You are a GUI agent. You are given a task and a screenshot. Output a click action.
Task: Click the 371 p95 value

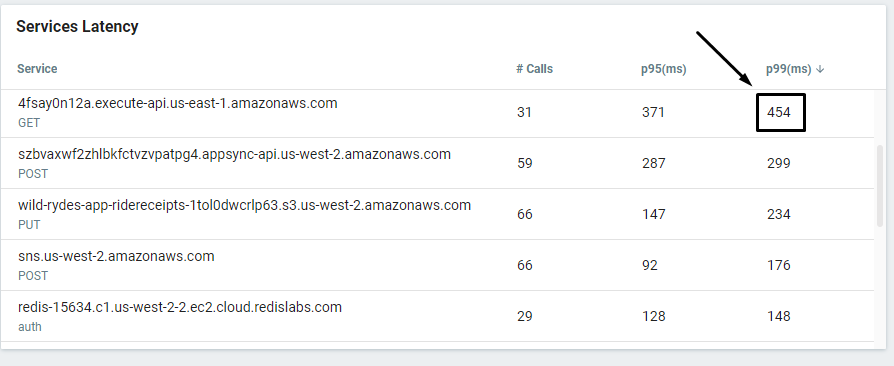tap(653, 112)
